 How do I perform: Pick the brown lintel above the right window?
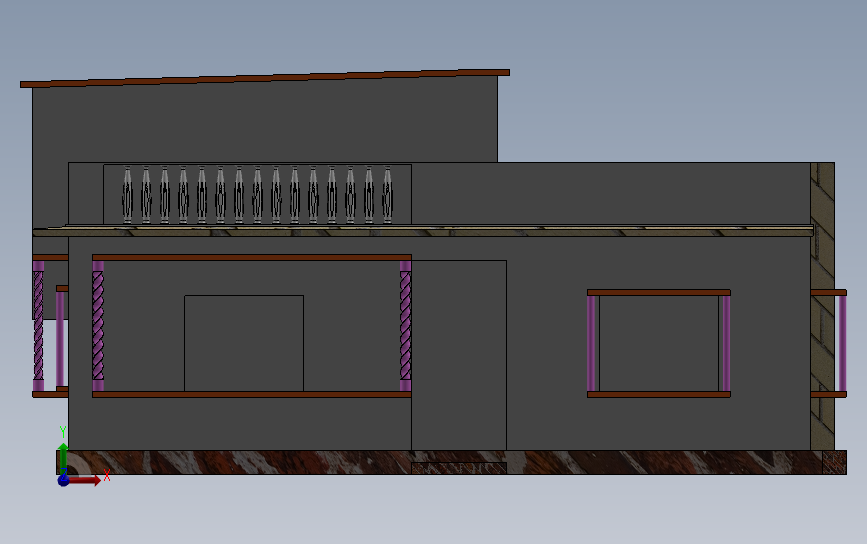point(659,292)
